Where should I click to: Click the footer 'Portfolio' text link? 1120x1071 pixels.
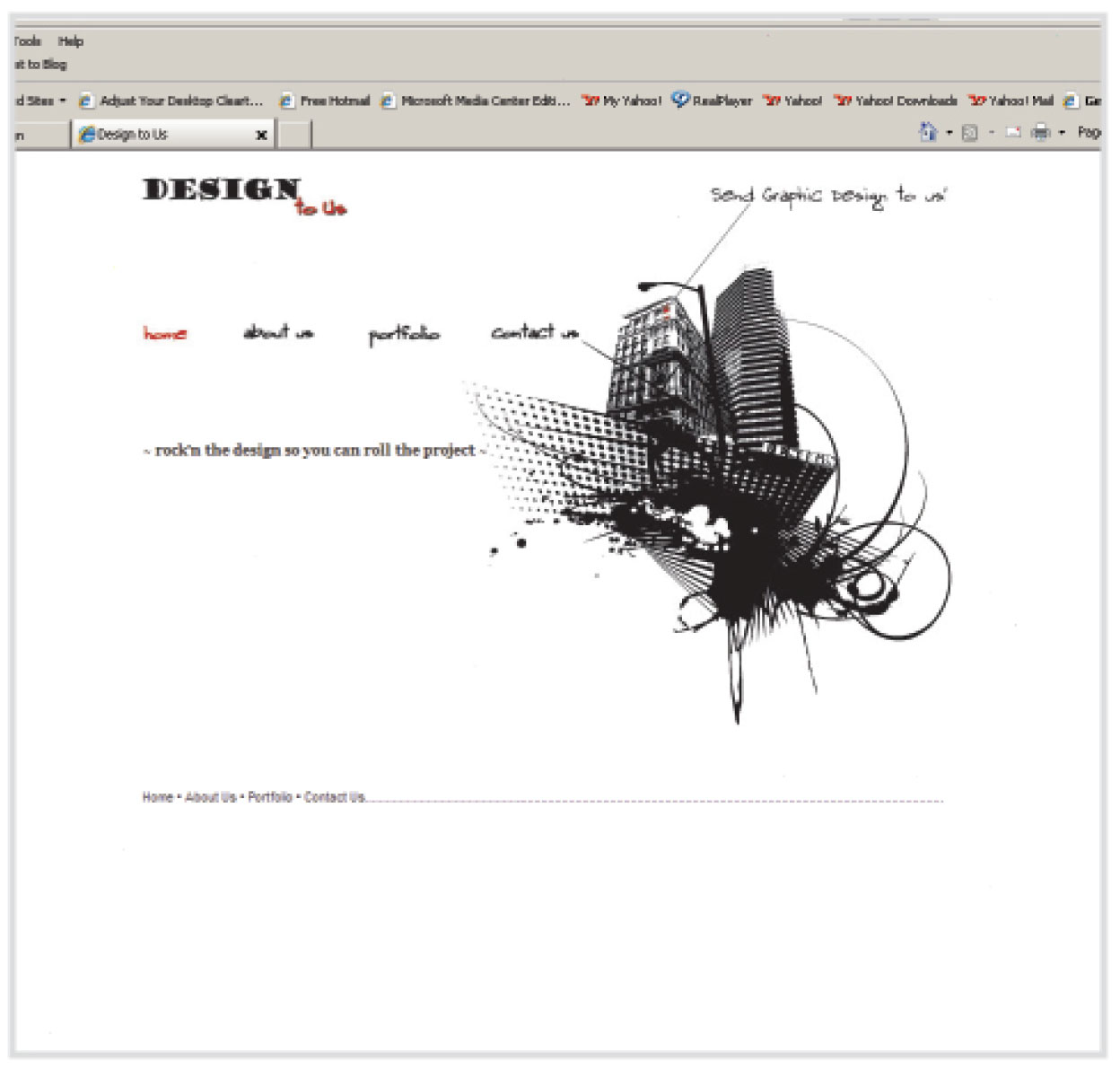coord(270,797)
